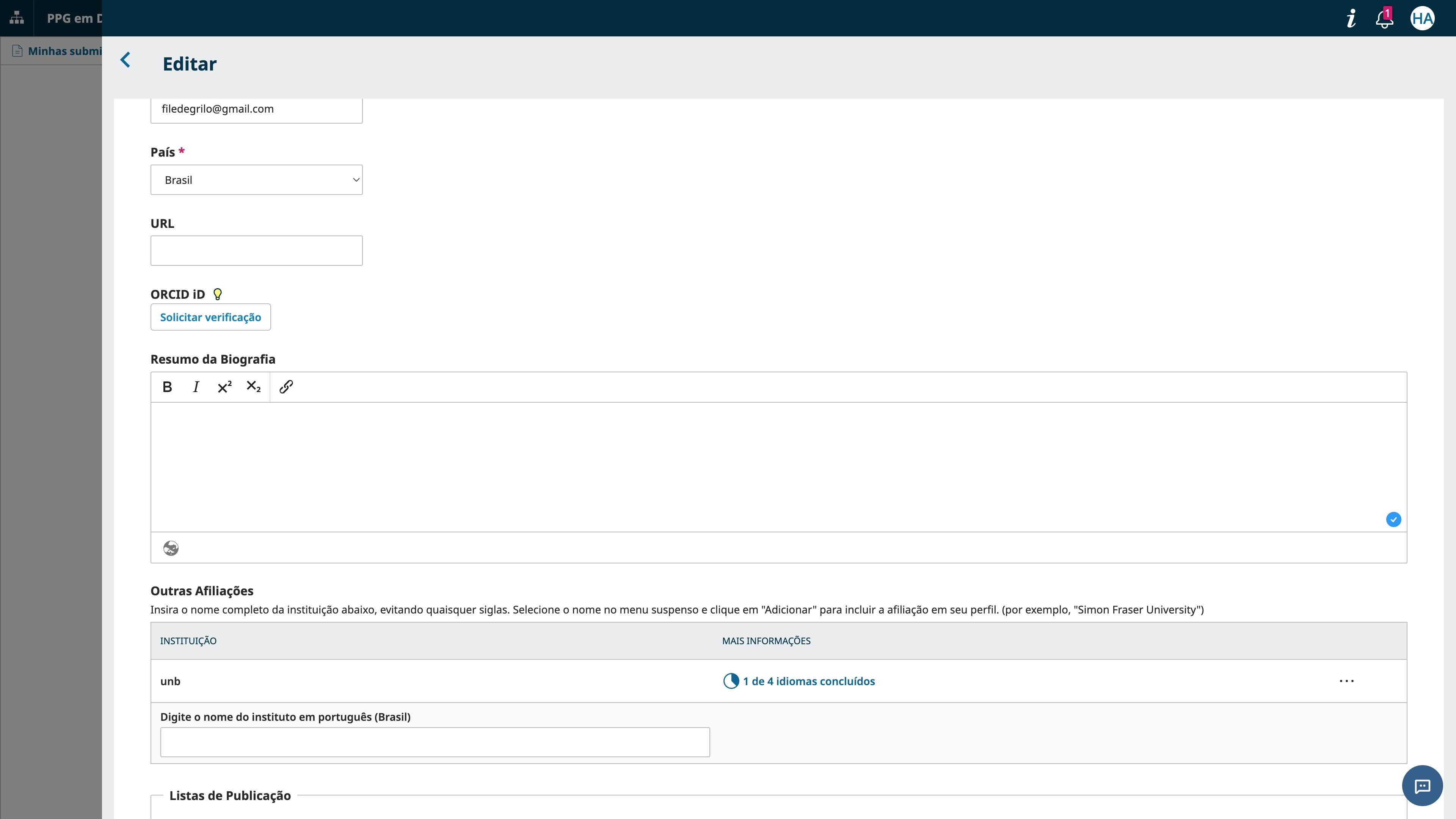Click the site structure icon top-left
This screenshot has width=1456, height=819.
tap(17, 18)
